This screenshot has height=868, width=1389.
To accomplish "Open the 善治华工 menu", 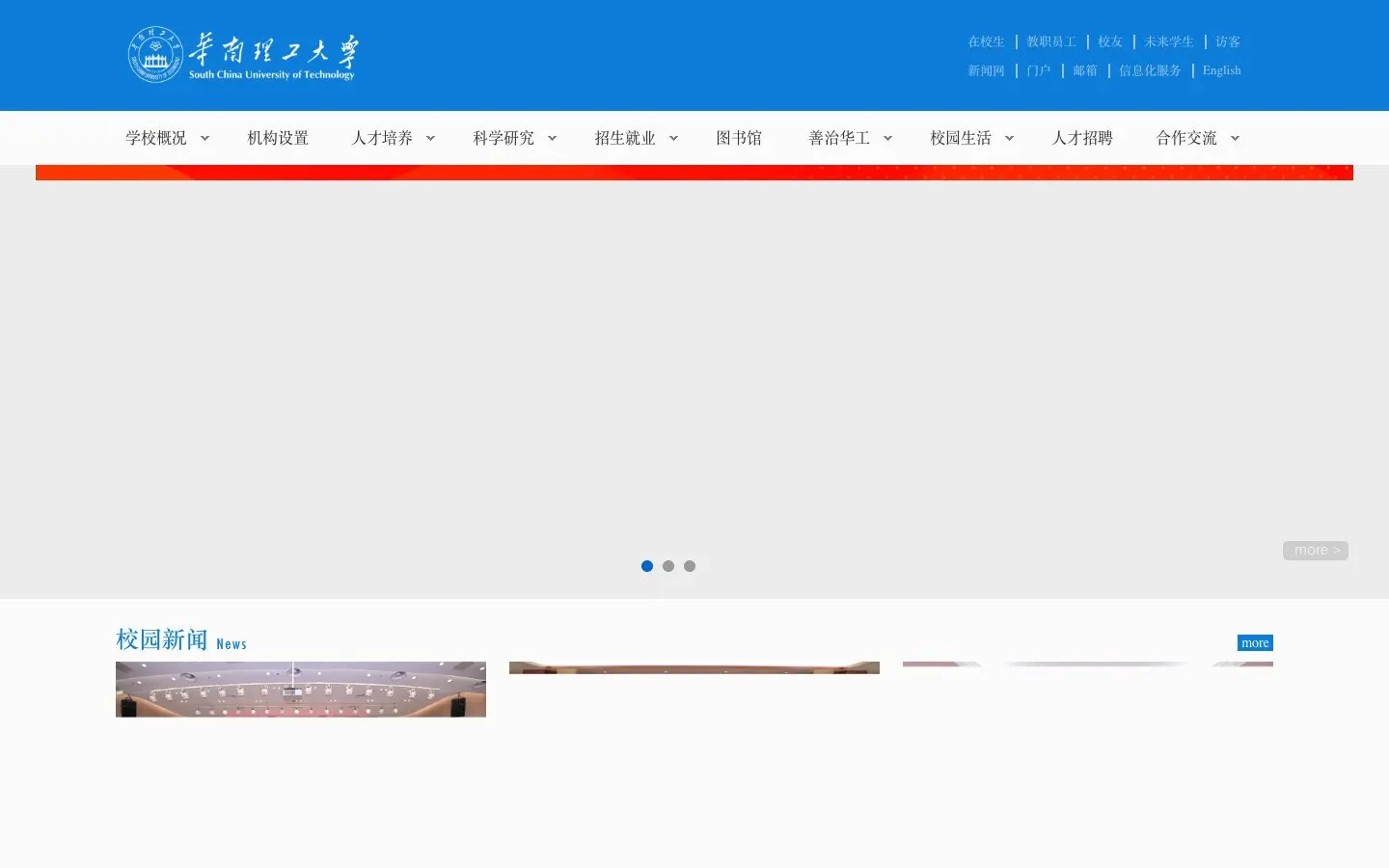I will pyautogui.click(x=839, y=138).
